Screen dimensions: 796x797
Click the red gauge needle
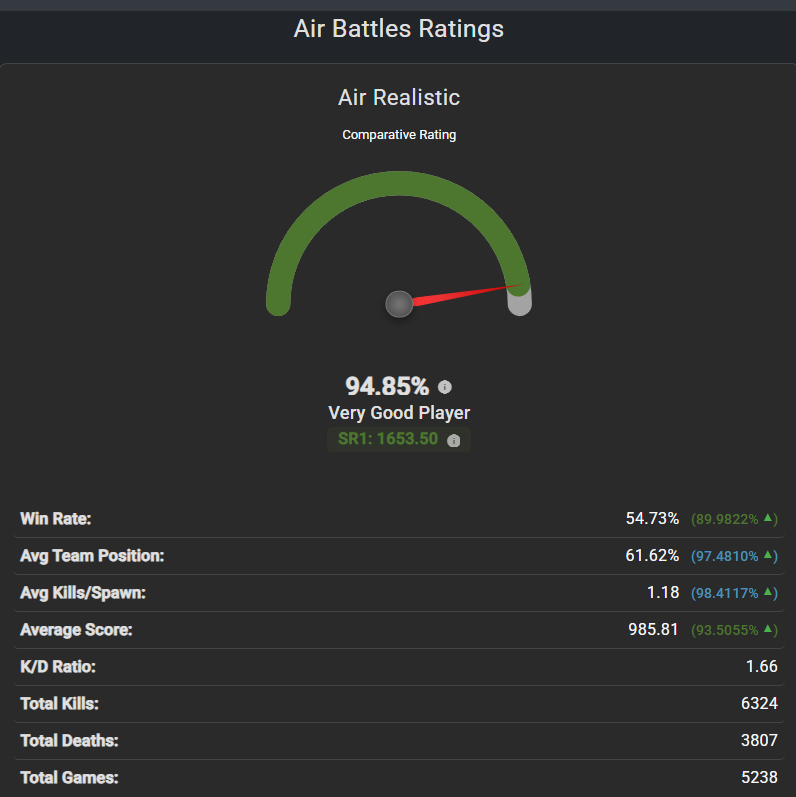pyautogui.click(x=468, y=295)
